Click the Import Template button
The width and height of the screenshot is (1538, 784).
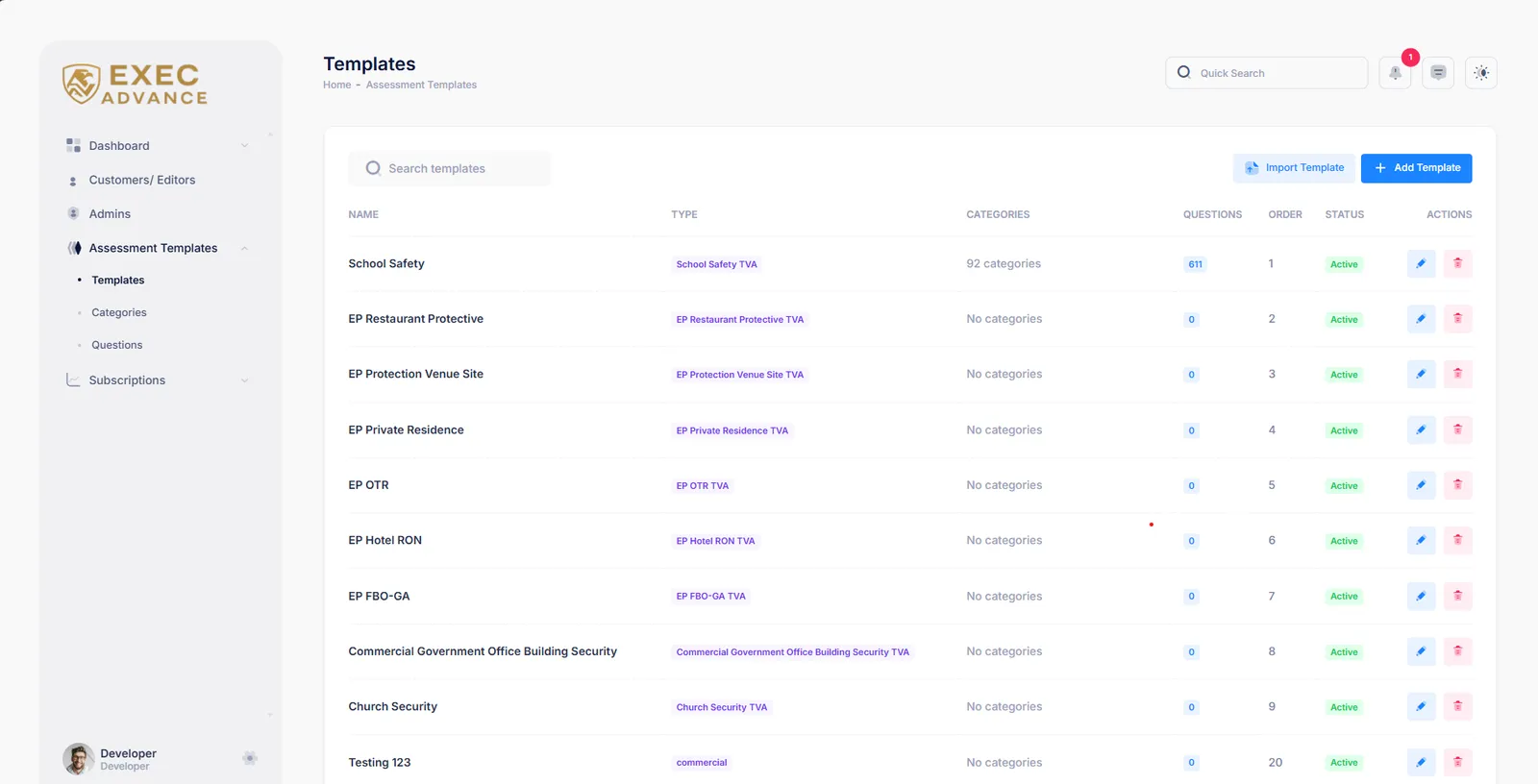point(1294,168)
